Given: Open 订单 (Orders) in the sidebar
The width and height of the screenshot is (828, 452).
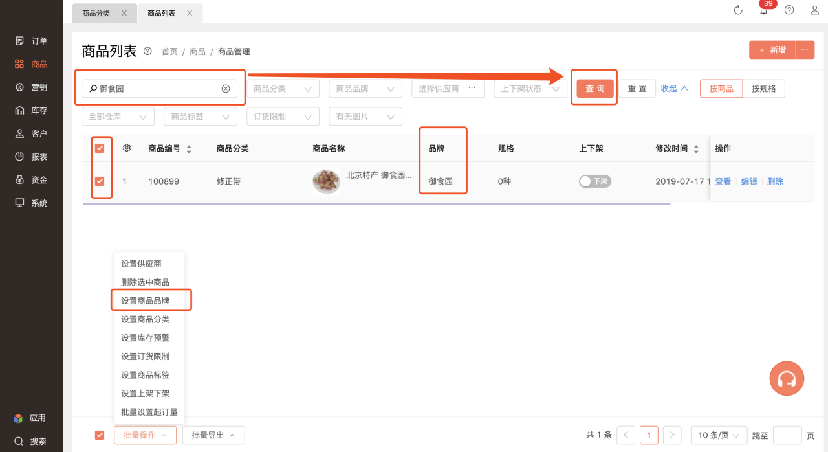Looking at the screenshot, I should click(32, 41).
